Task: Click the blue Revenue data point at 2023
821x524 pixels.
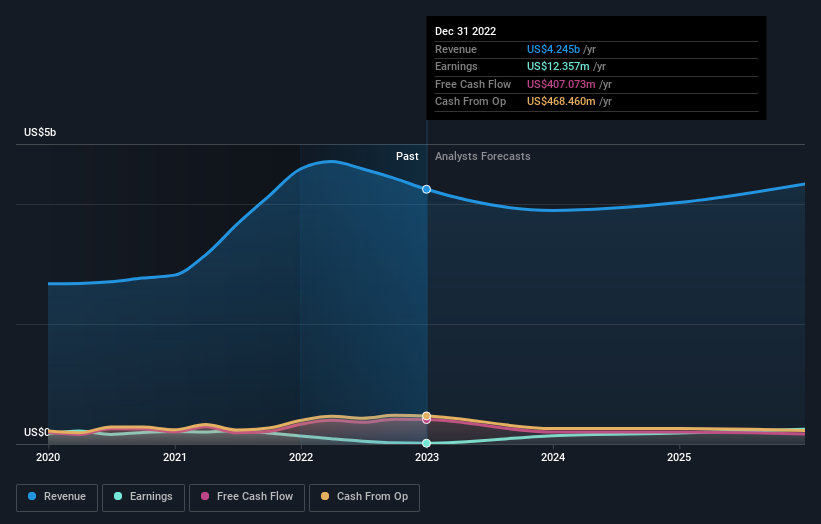Action: click(427, 189)
